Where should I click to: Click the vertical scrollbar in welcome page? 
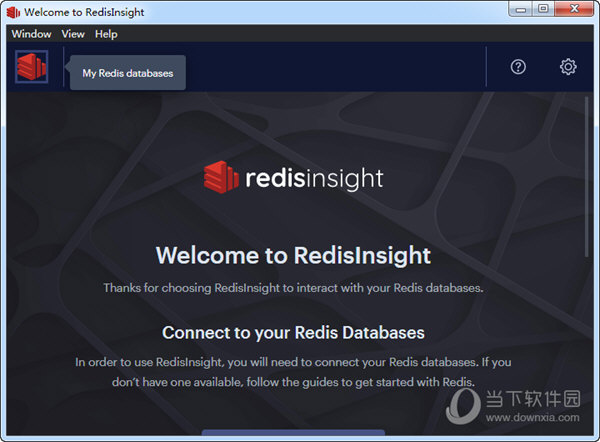[x=586, y=177]
